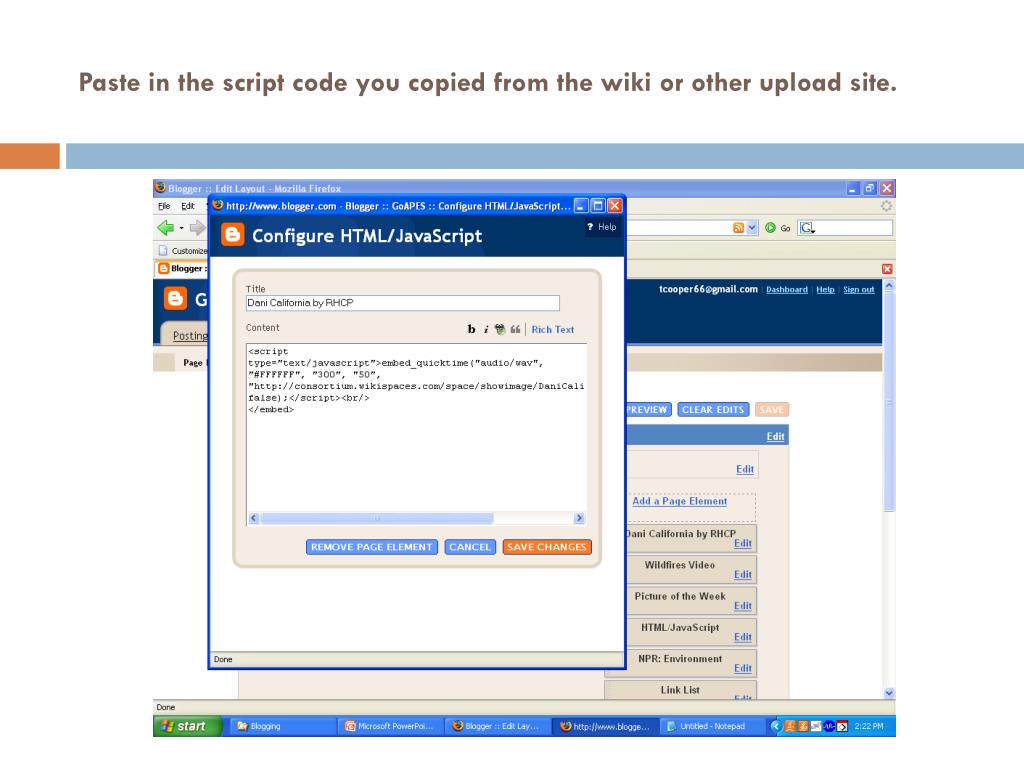
Task: Click main window scrollbar down arrow
Action: 888,693
